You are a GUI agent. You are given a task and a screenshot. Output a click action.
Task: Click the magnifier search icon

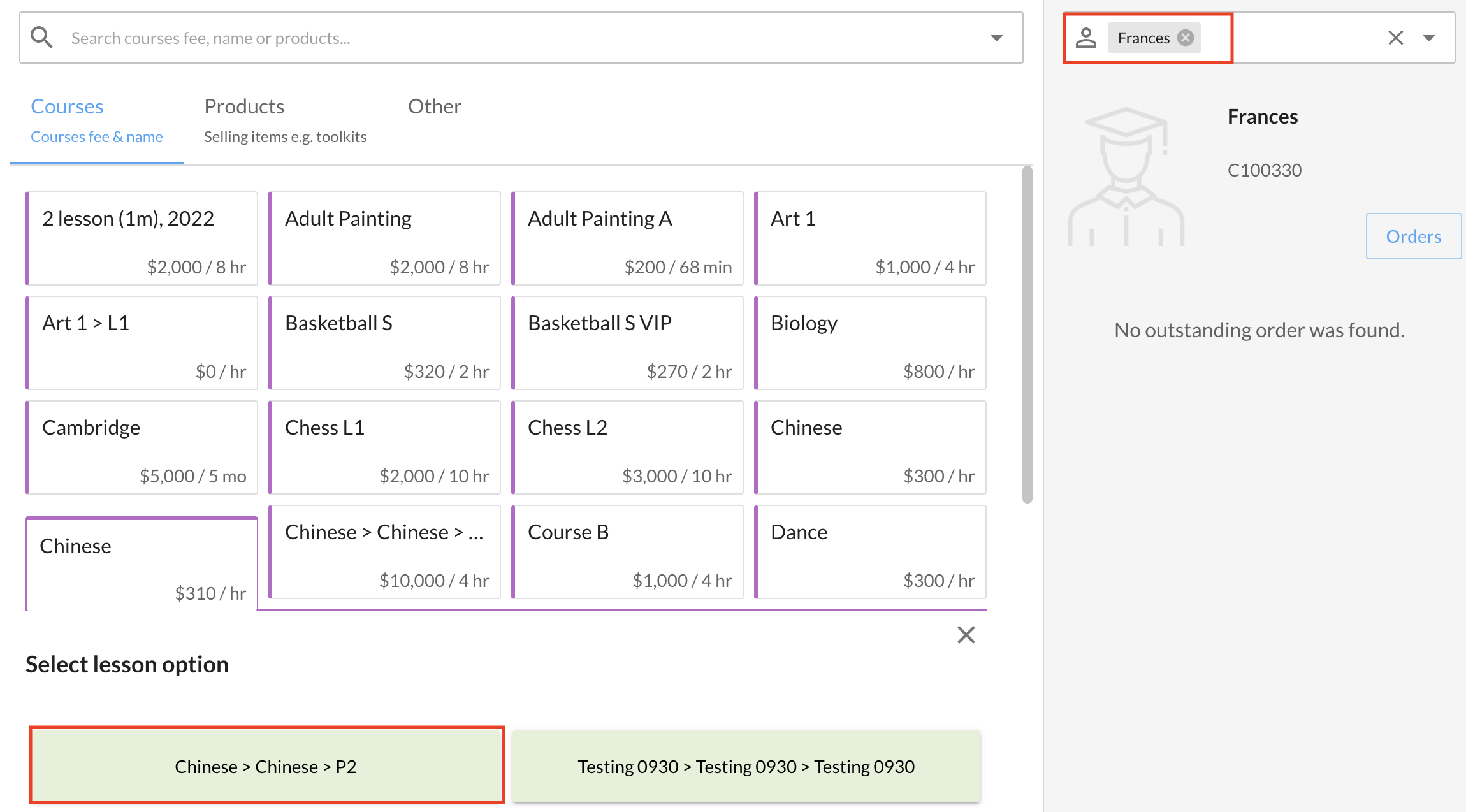pos(42,38)
